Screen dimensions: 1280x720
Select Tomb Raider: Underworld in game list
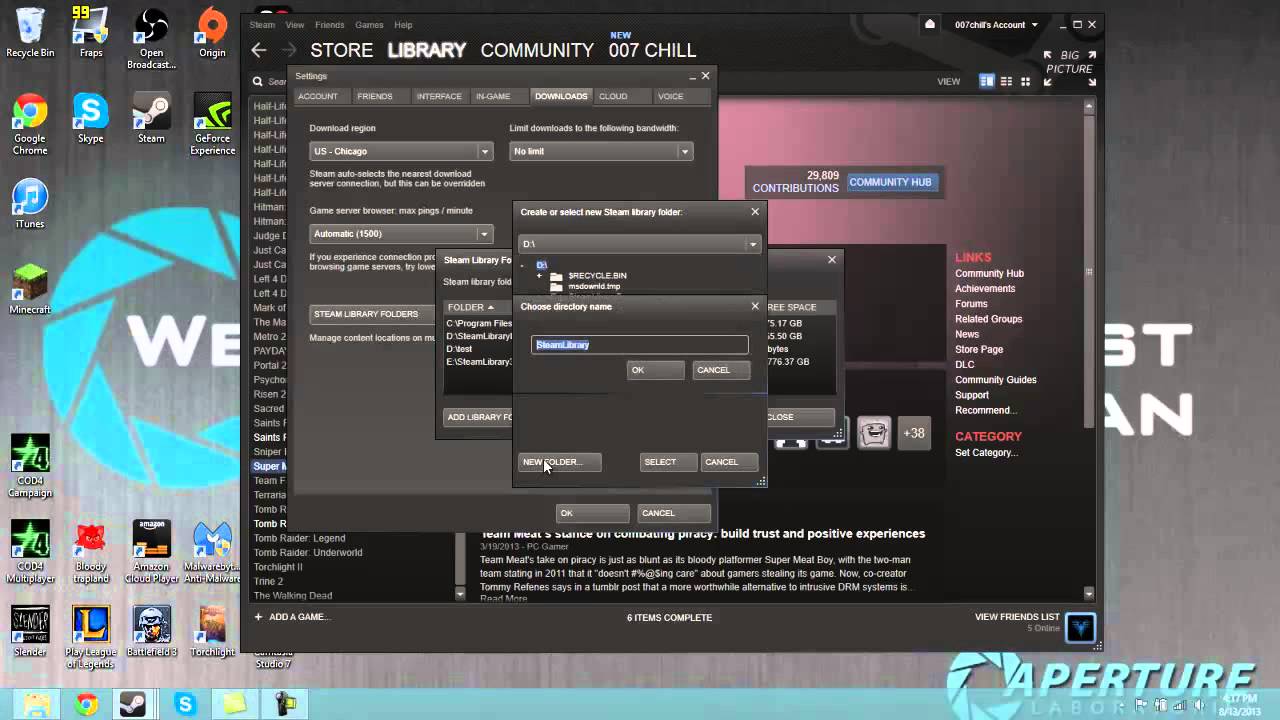click(x=308, y=552)
